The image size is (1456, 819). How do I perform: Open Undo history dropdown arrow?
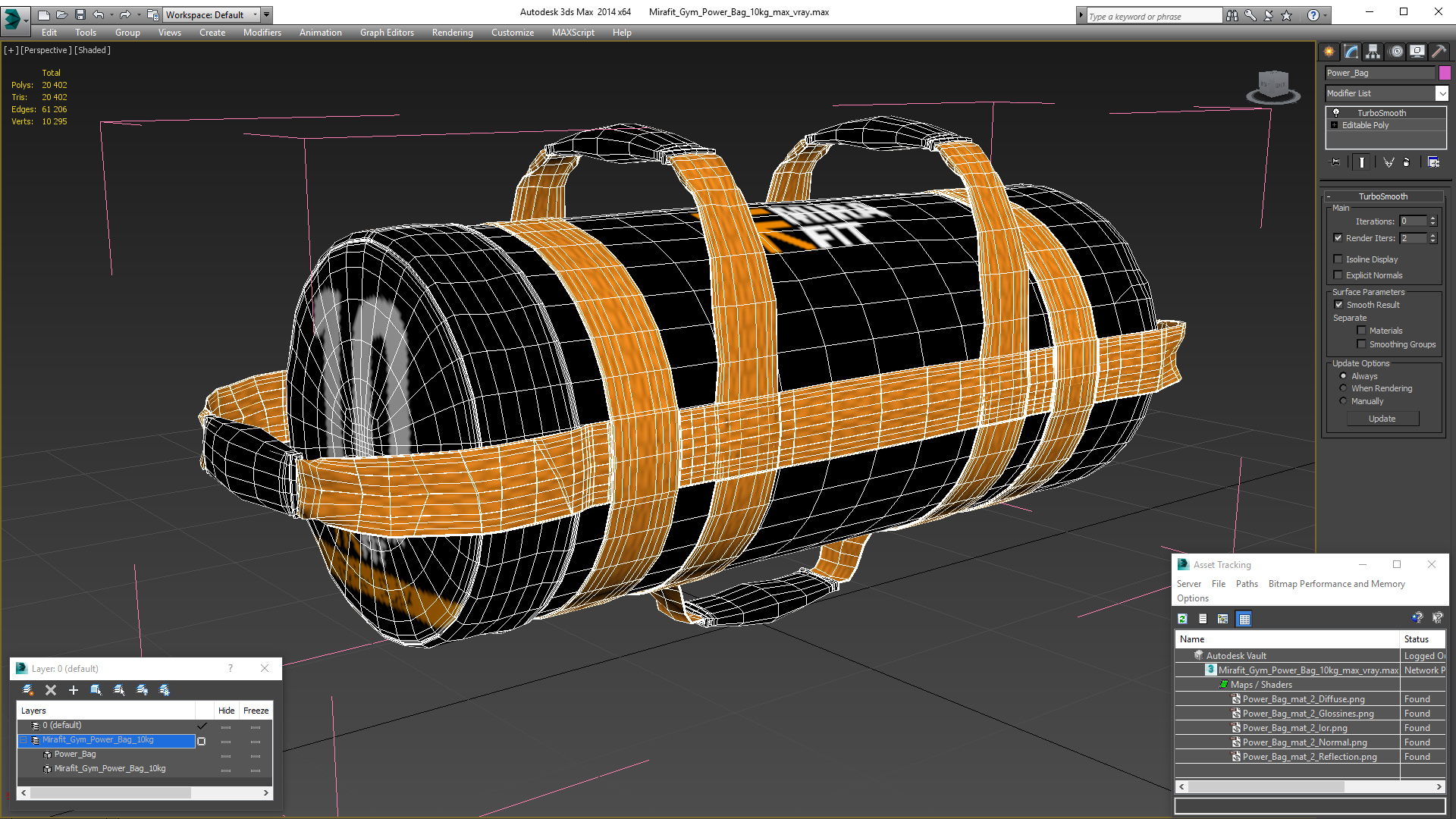[111, 14]
